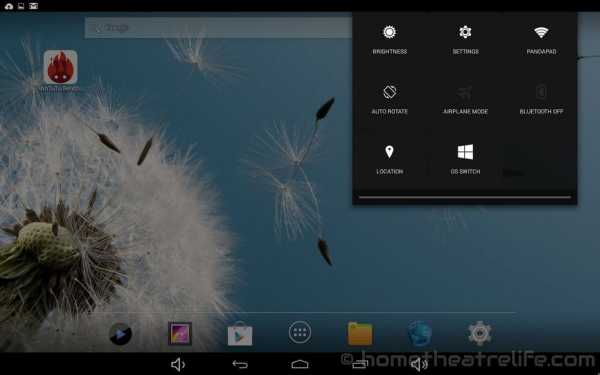The image size is (600, 375).
Task: Open the Settings gear in the dock
Action: (480, 333)
